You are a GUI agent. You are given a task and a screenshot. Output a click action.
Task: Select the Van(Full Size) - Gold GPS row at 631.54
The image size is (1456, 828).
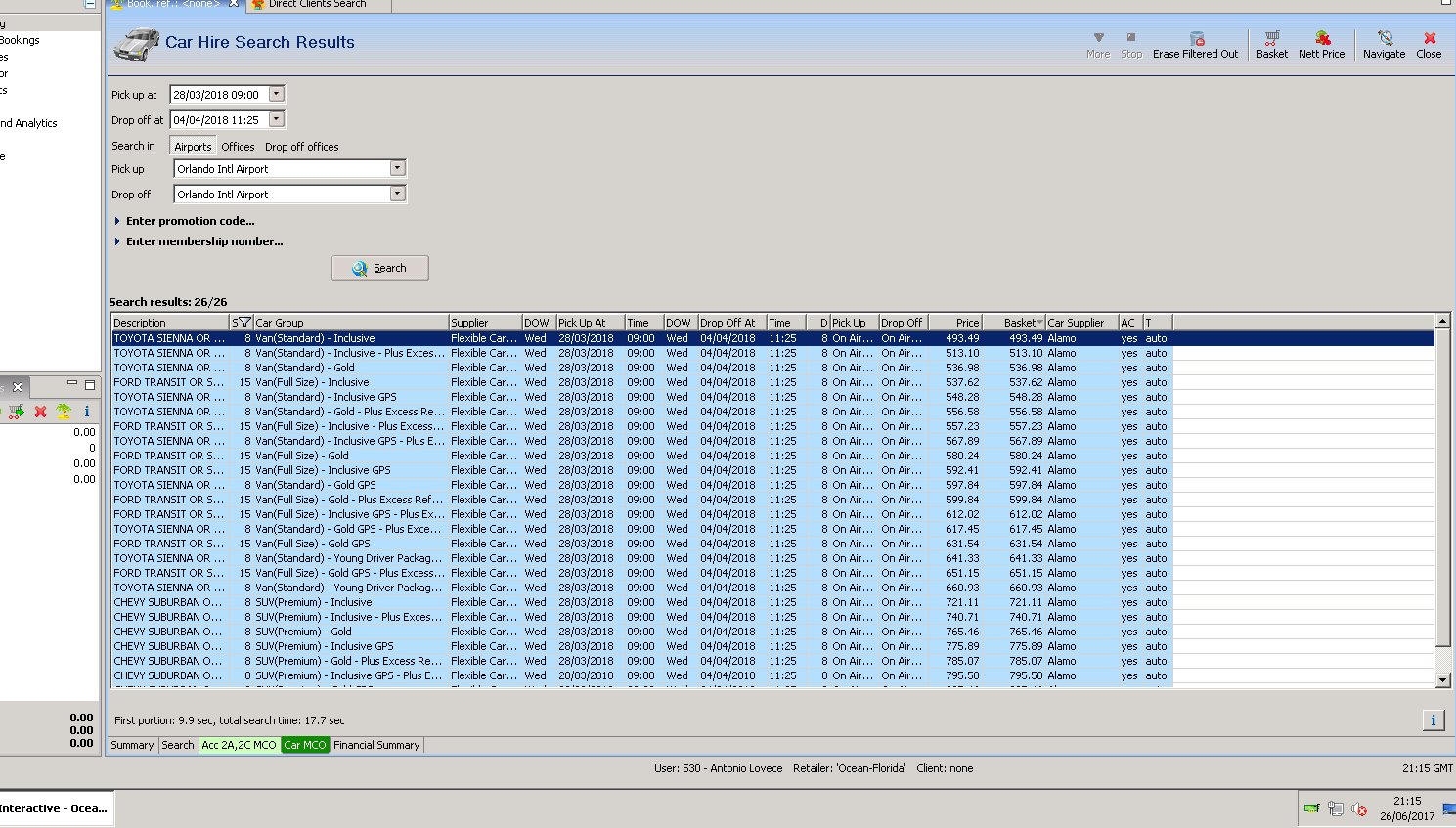click(772, 544)
